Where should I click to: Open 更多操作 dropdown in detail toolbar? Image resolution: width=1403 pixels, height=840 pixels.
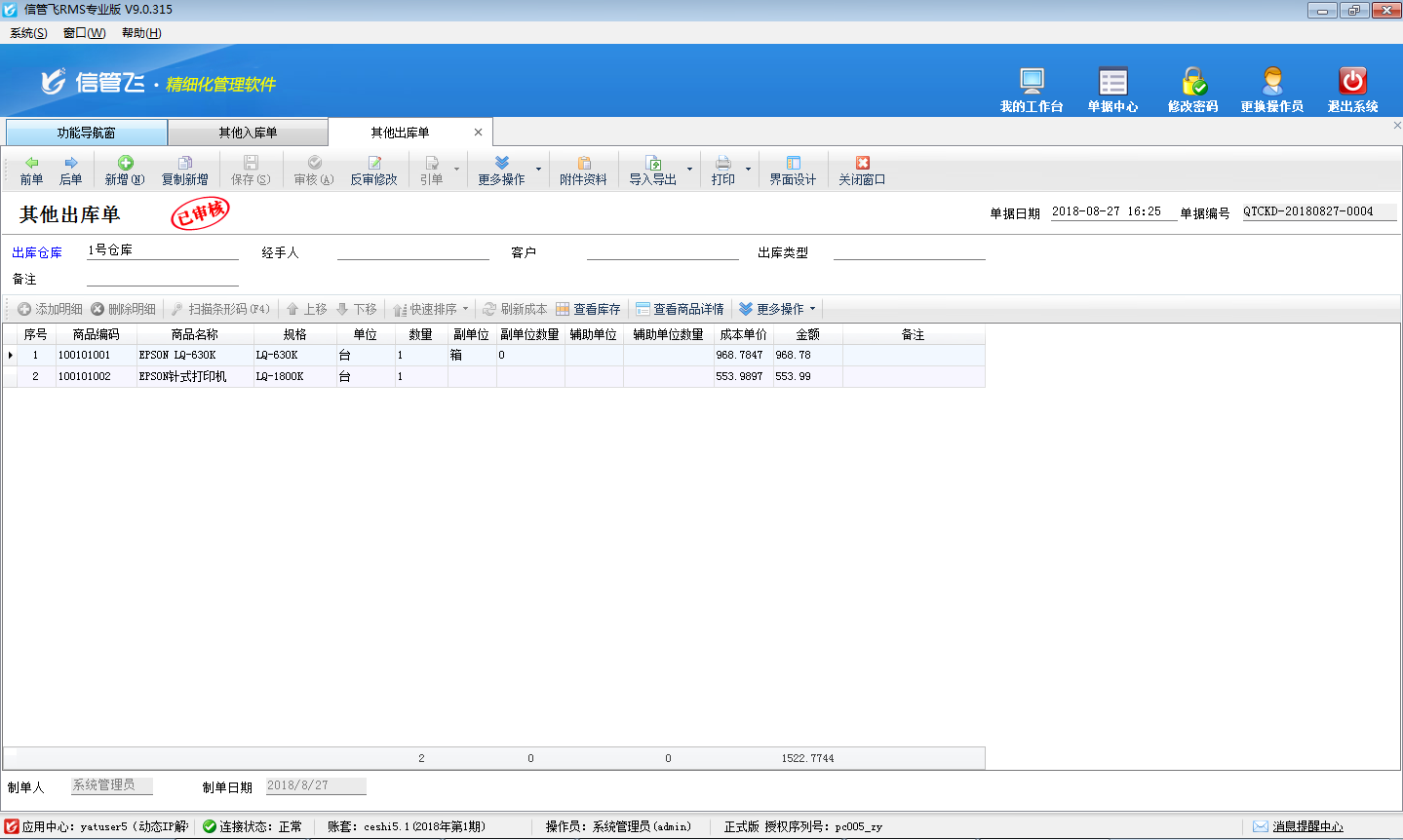pyautogui.click(x=778, y=309)
